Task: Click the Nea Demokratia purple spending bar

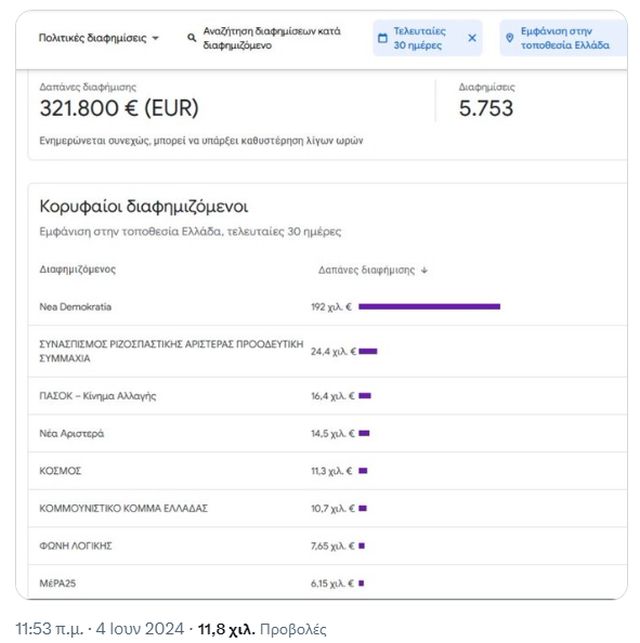Action: 429,307
